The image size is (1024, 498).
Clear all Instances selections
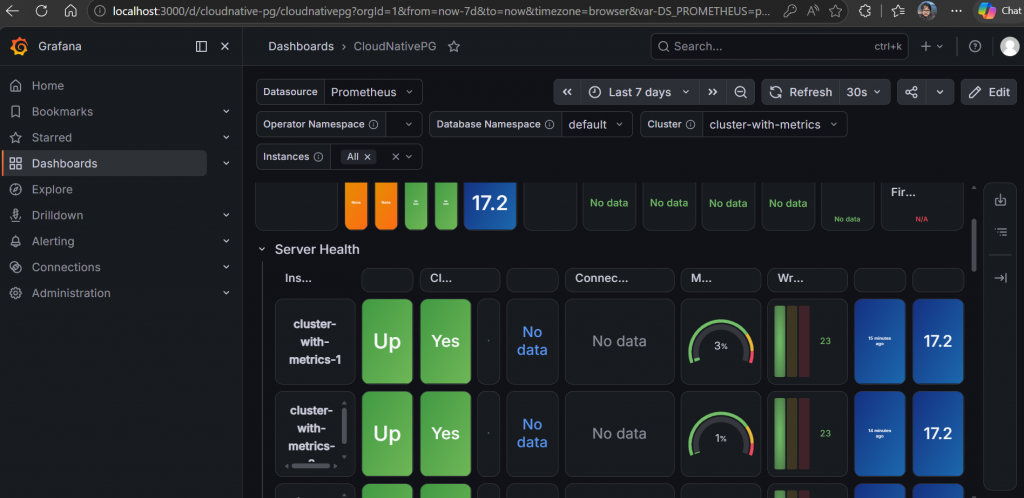(395, 157)
